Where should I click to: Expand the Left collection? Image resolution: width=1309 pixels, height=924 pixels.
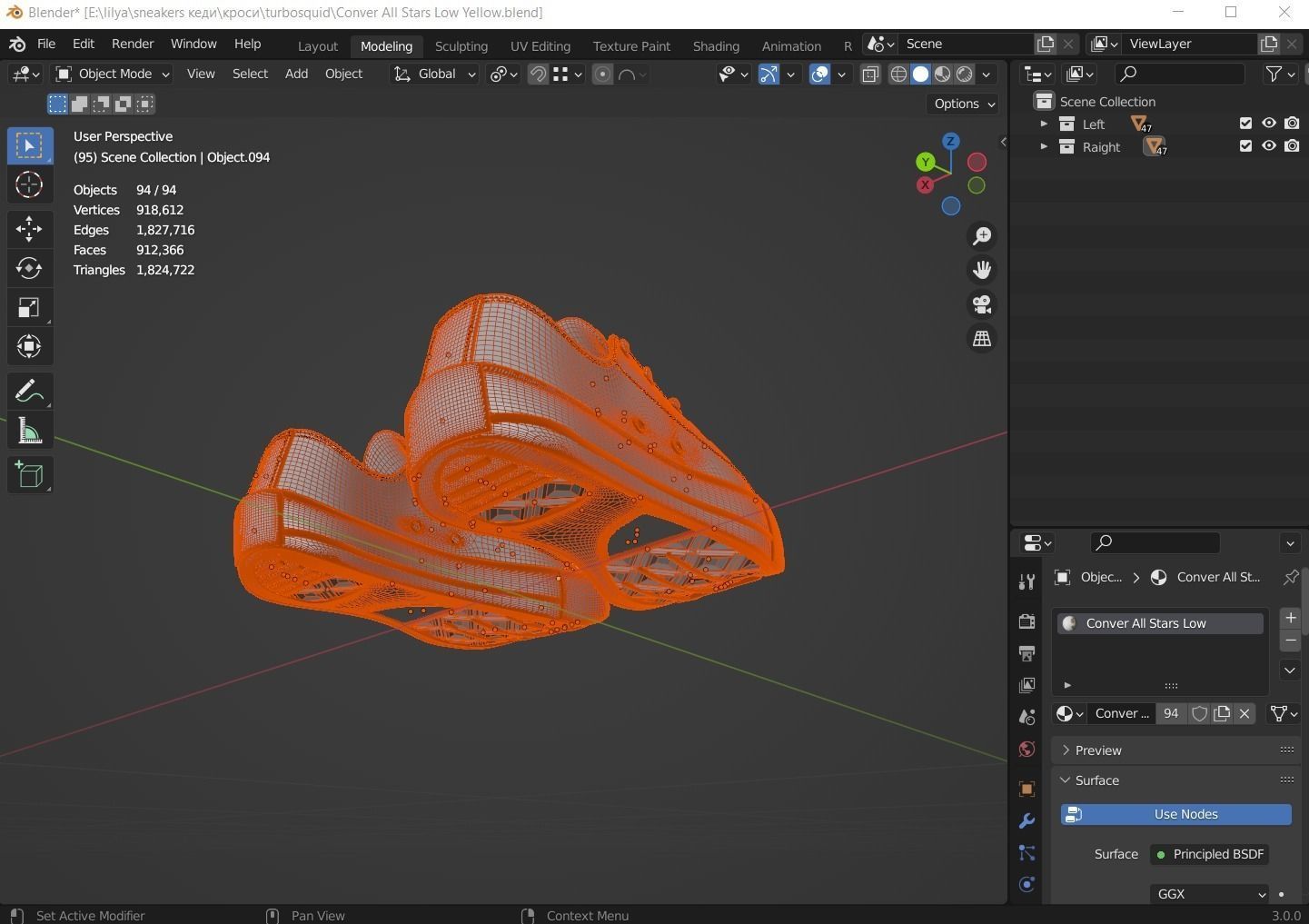click(x=1044, y=124)
